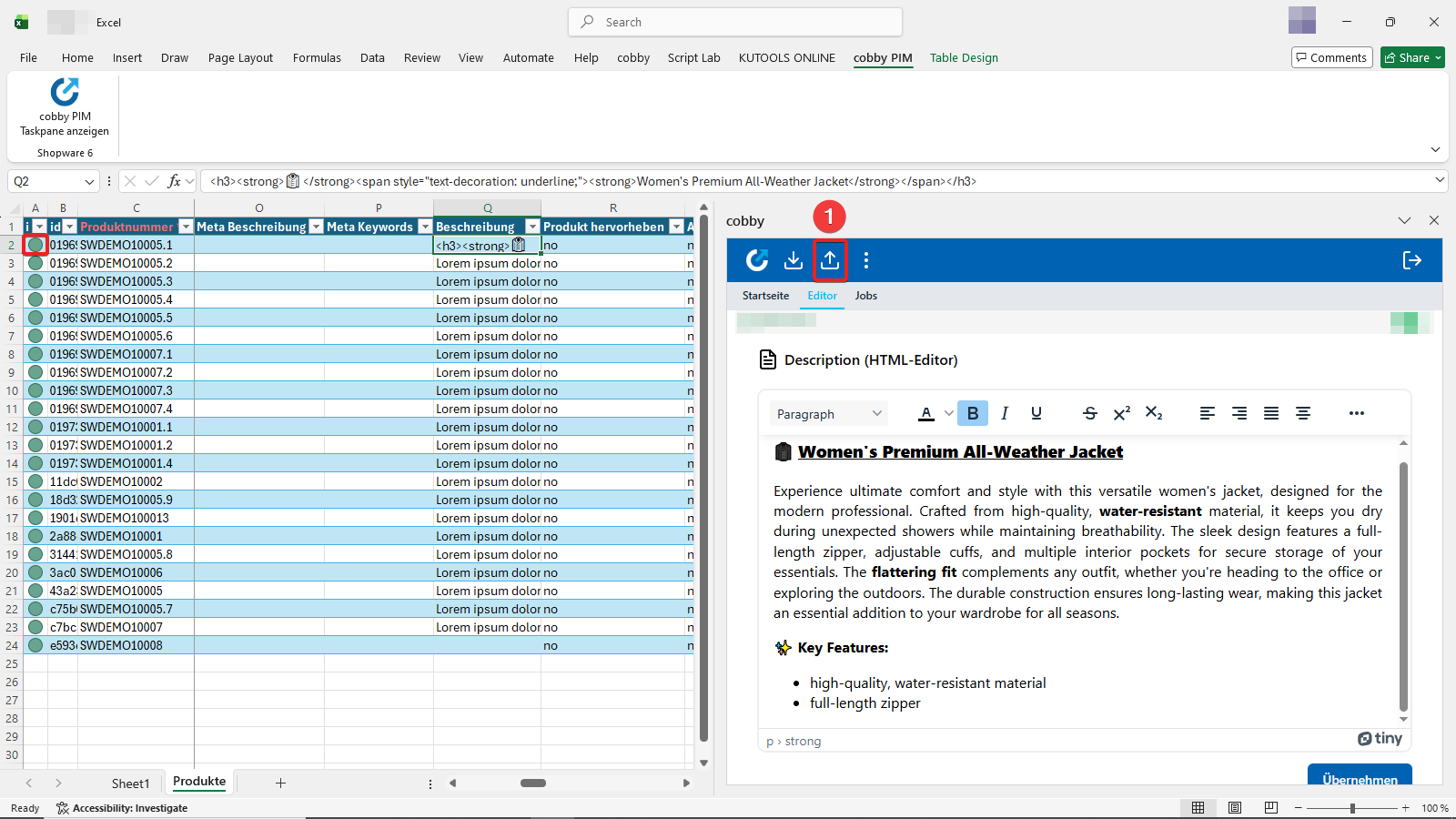Apply superscript formatting in editor

[x=1122, y=413]
